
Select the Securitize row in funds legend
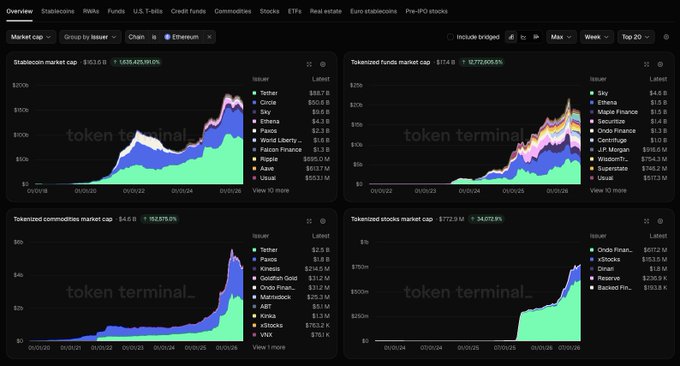(628, 121)
